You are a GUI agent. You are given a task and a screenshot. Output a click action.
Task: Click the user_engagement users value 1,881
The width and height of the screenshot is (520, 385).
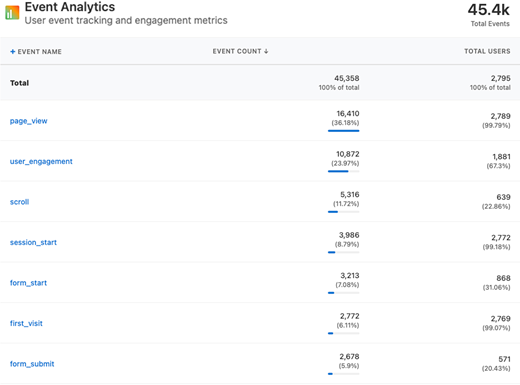501,157
